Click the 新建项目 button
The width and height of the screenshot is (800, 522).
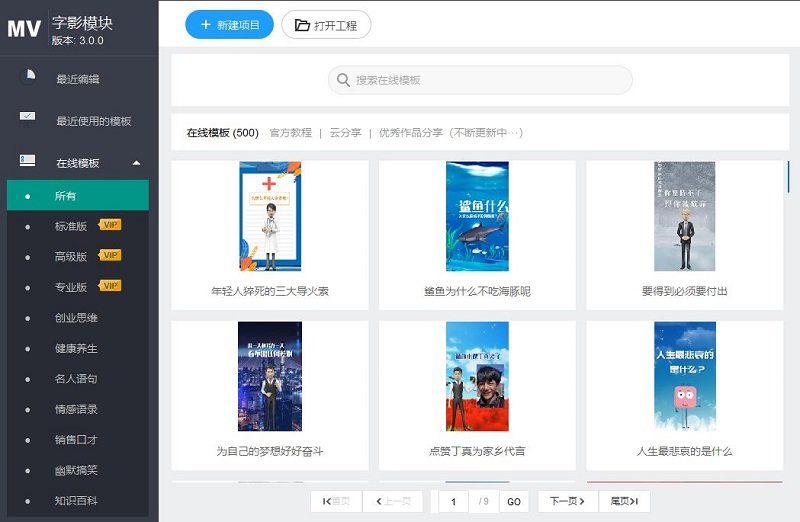[229, 24]
